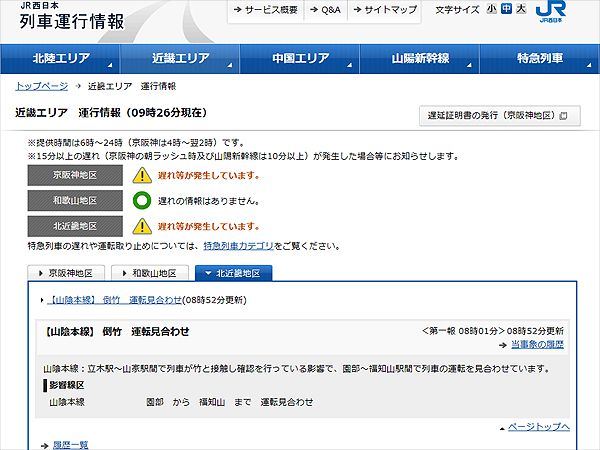Open 列車運行情報 site title

pyautogui.click(x=72, y=21)
